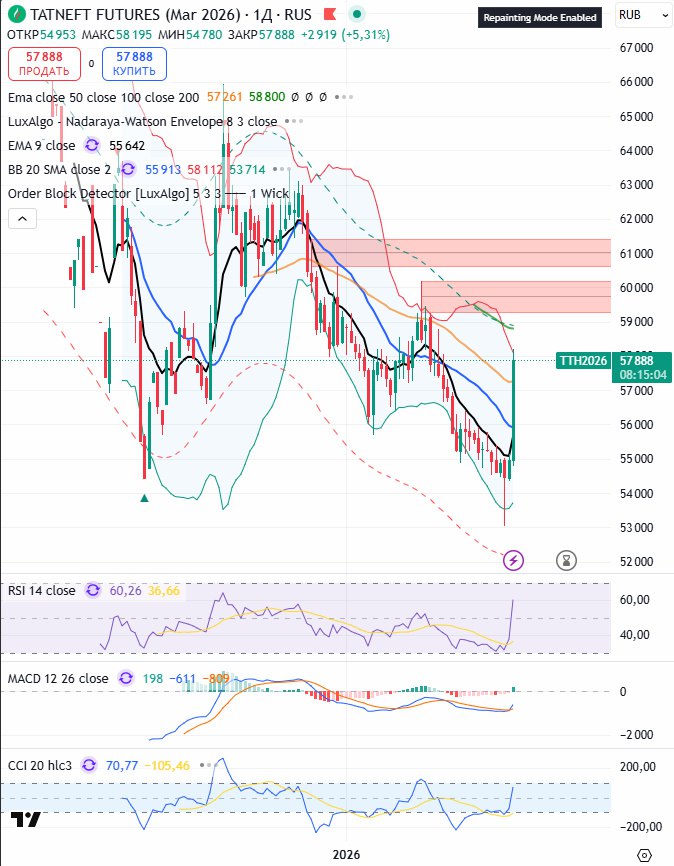This screenshot has width=674, height=866.
Task: Open the more options dots on Ema row
Action: pos(345,97)
